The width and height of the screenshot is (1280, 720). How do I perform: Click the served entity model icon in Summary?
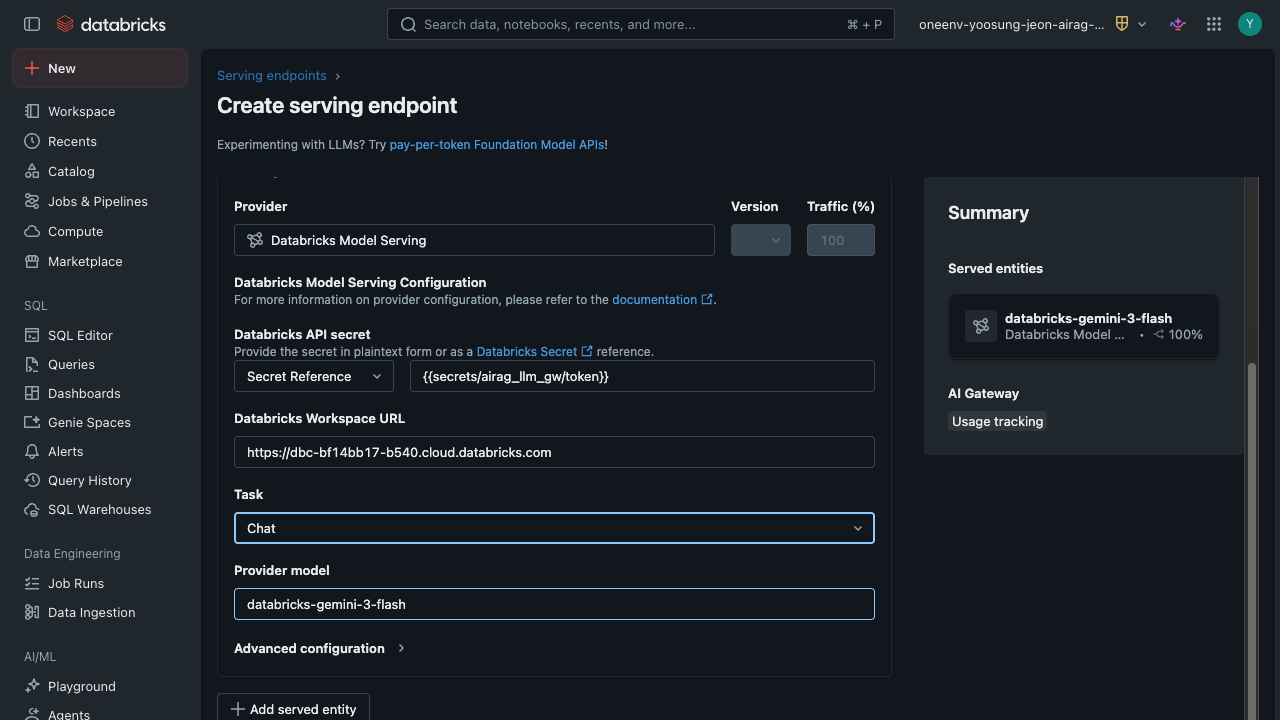[981, 326]
